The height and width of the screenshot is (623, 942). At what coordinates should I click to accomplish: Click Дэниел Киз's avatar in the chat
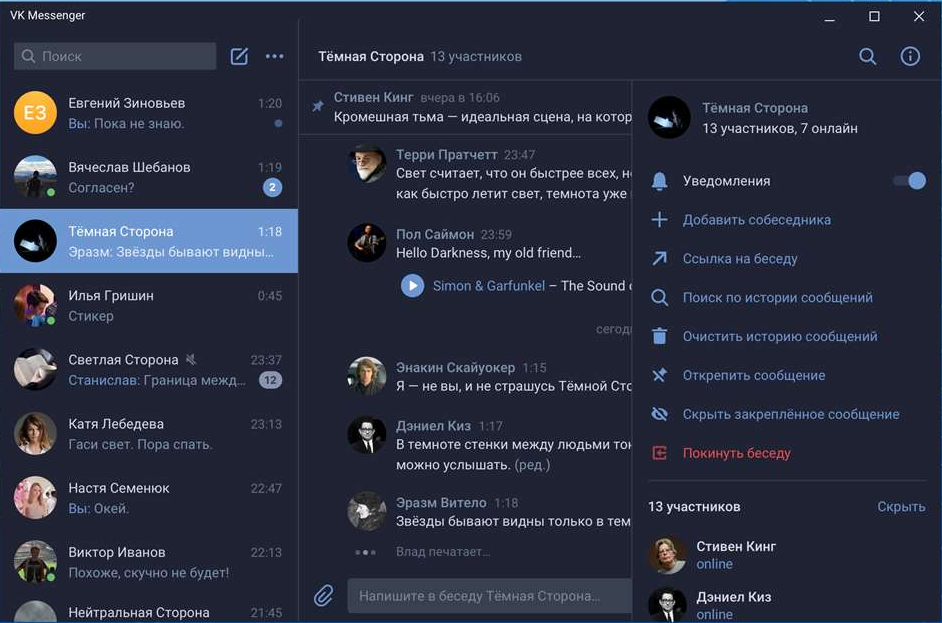coord(367,434)
